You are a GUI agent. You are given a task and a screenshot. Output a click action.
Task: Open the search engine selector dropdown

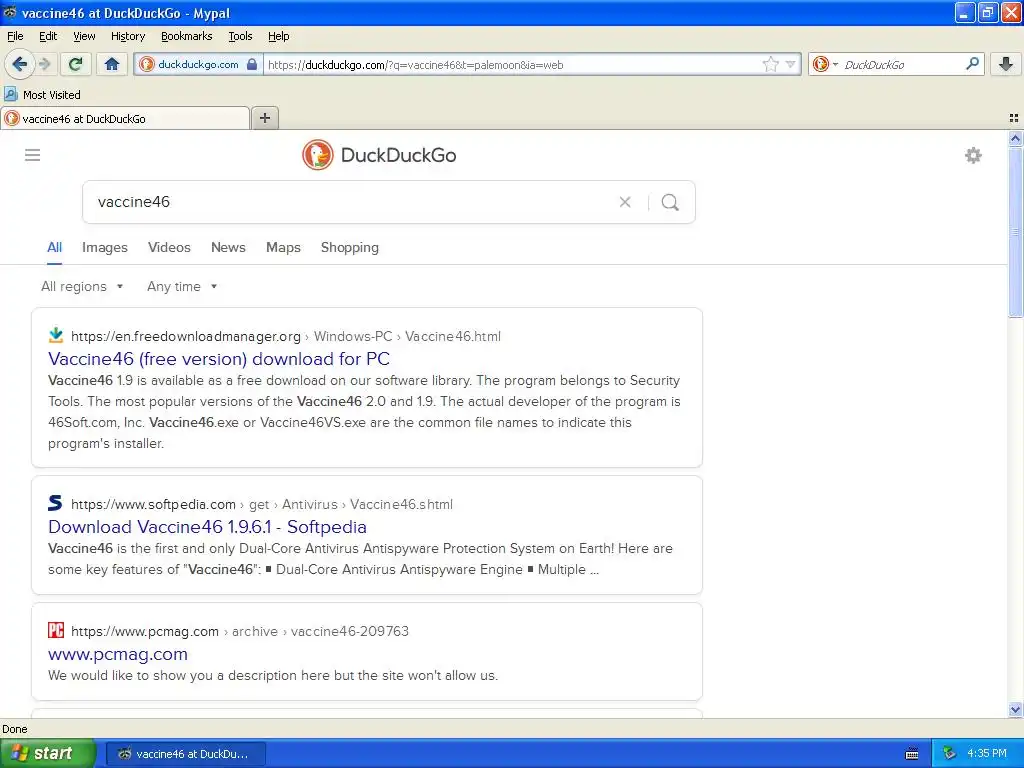825,64
